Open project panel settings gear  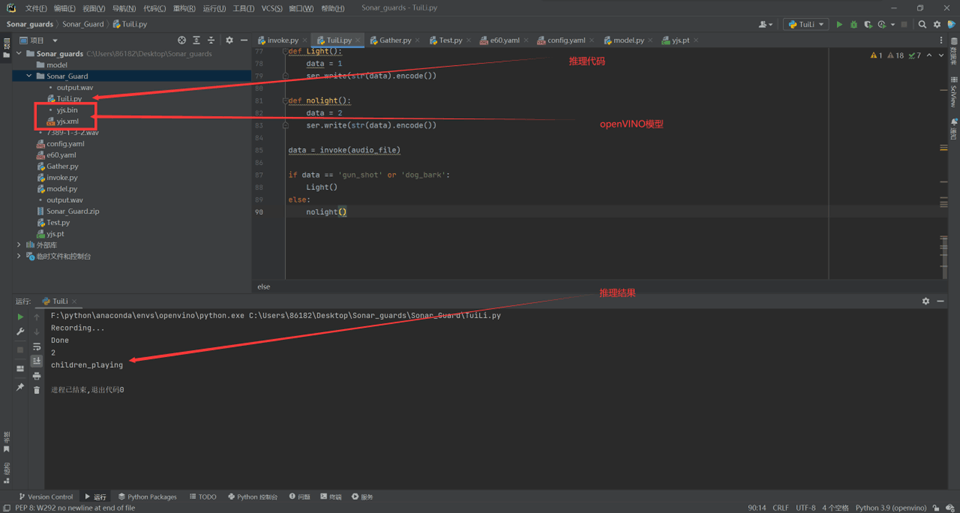(x=229, y=40)
